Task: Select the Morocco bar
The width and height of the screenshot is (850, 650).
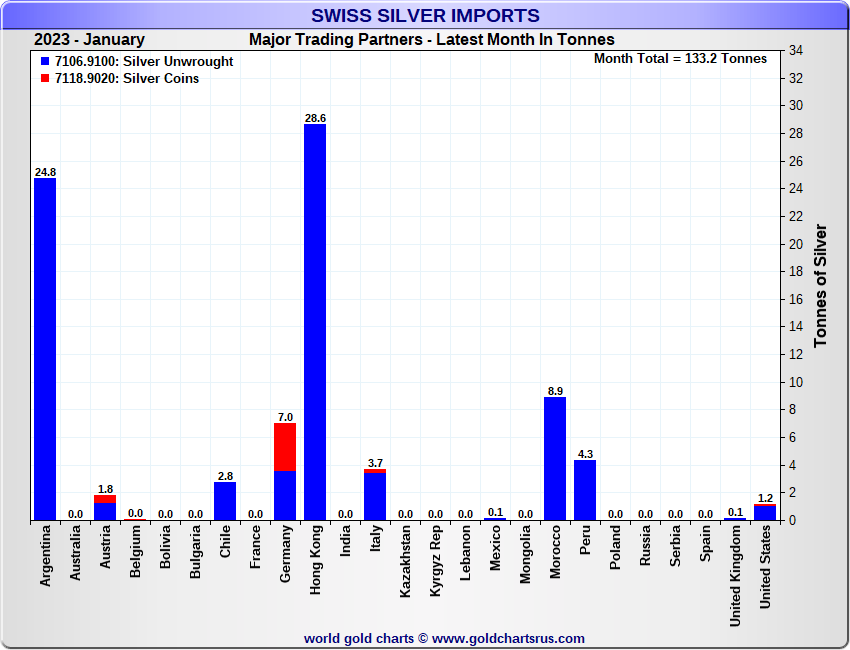Action: [555, 458]
